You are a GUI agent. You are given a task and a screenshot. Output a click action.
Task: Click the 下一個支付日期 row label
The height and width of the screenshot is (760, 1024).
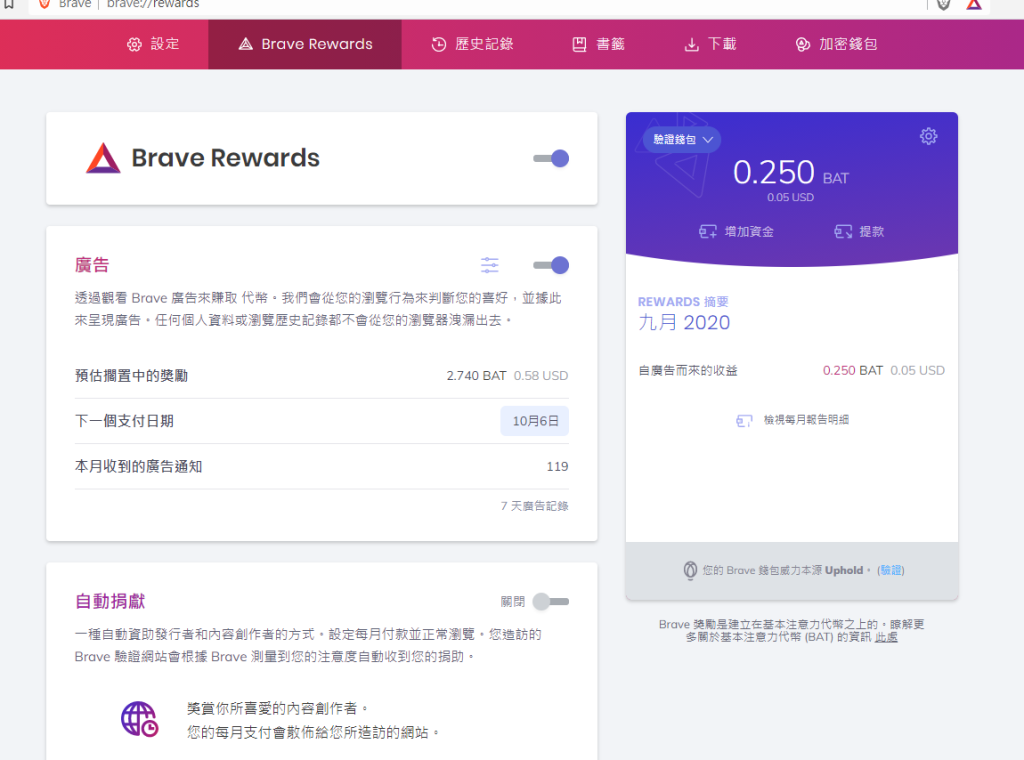pos(124,421)
